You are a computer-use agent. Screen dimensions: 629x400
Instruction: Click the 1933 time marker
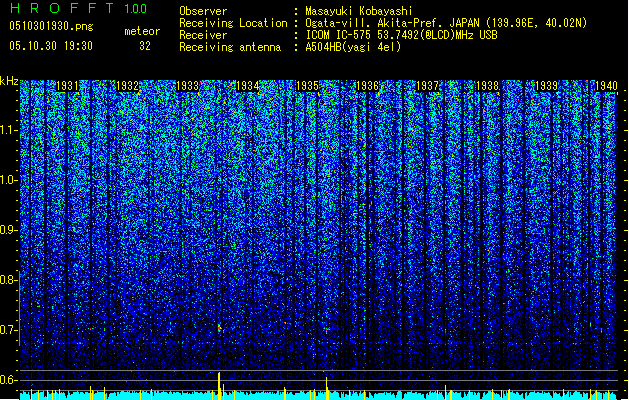click(x=187, y=85)
